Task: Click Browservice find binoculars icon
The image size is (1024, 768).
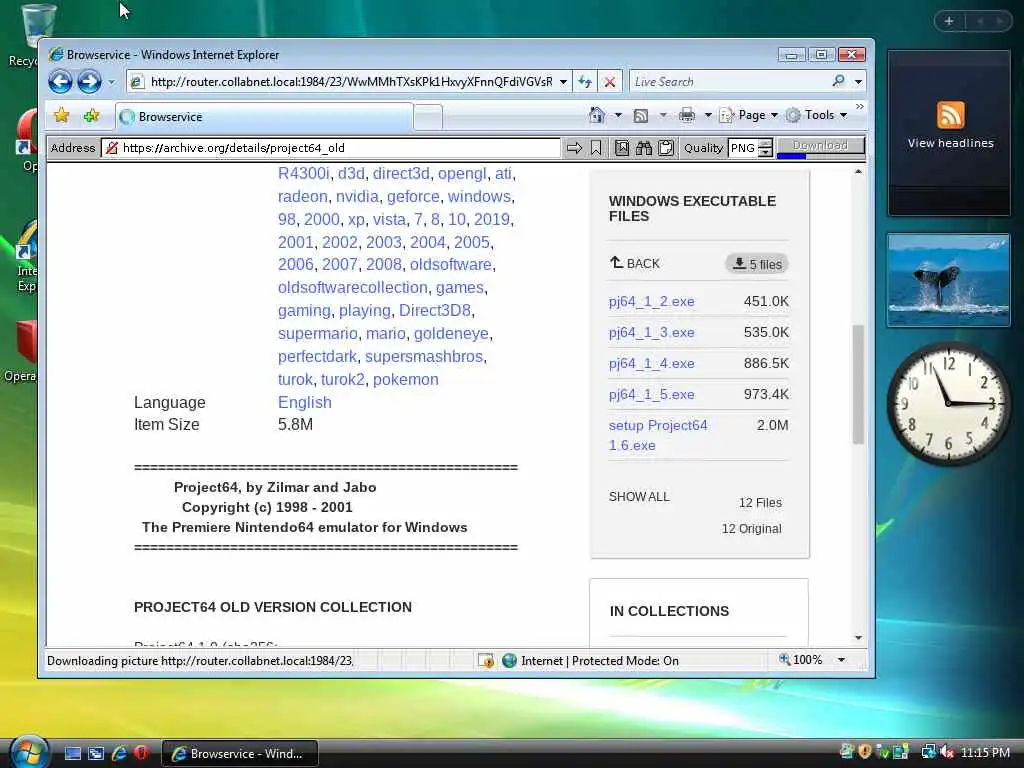Action: coord(644,148)
